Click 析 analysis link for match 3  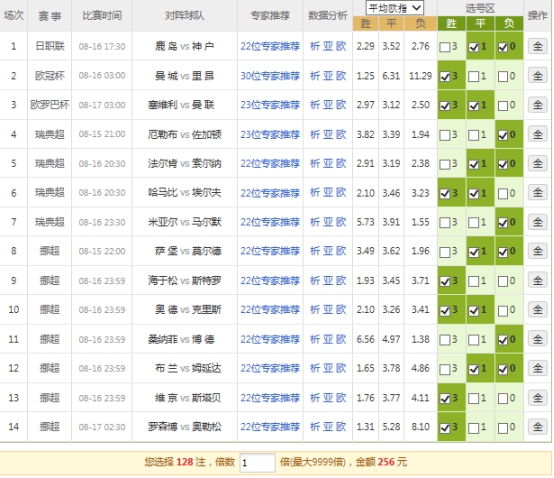[x=315, y=105]
